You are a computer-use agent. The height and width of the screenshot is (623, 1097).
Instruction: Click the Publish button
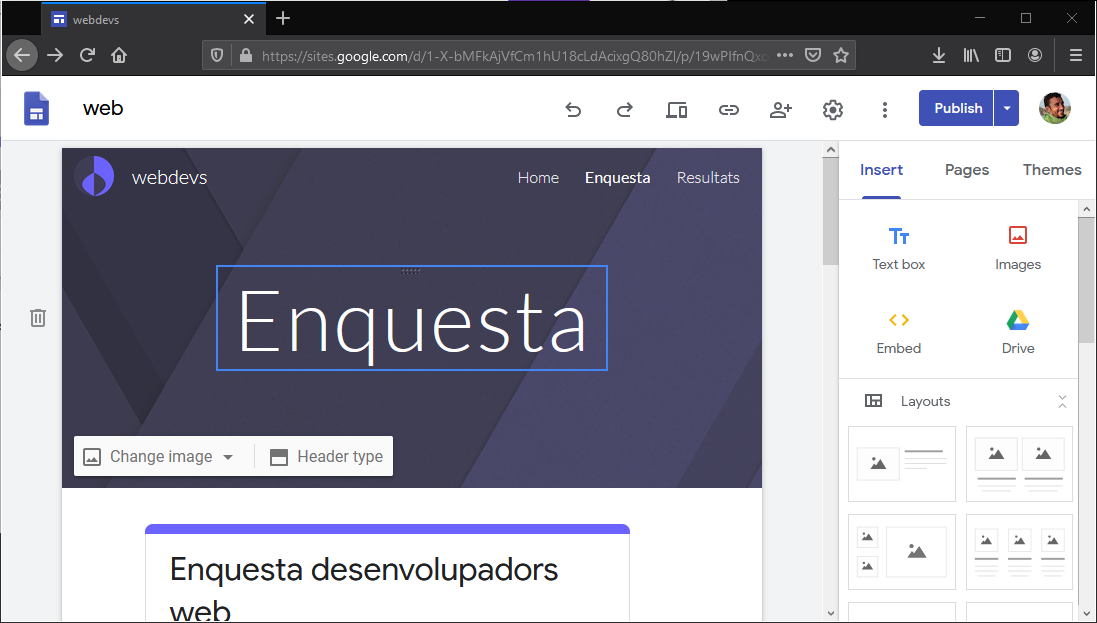957,108
